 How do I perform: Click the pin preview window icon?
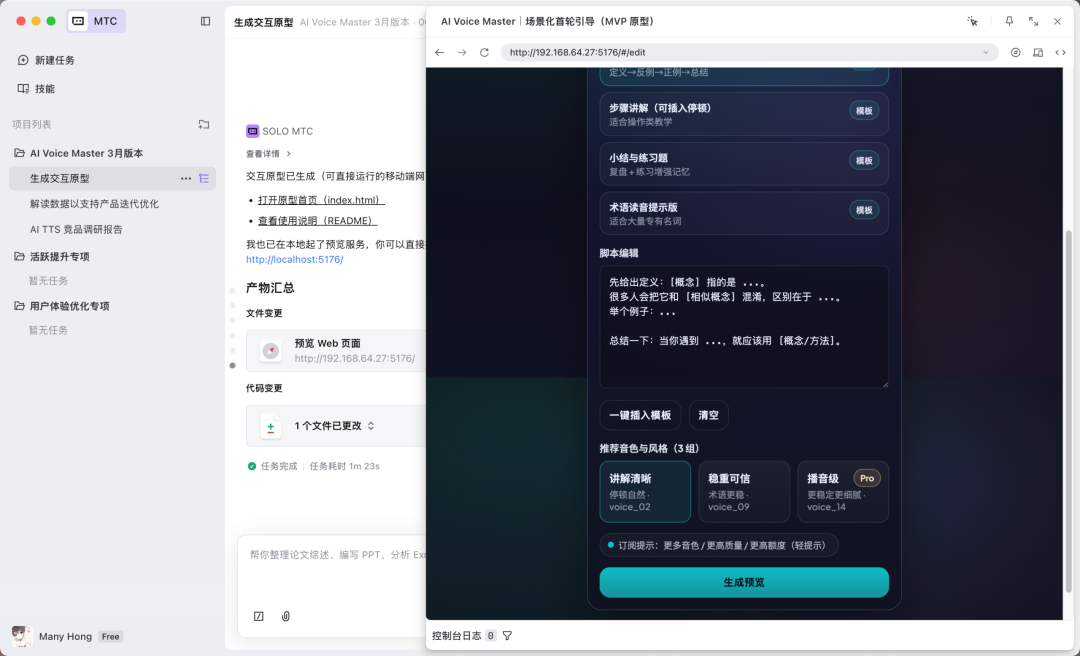coord(1009,21)
